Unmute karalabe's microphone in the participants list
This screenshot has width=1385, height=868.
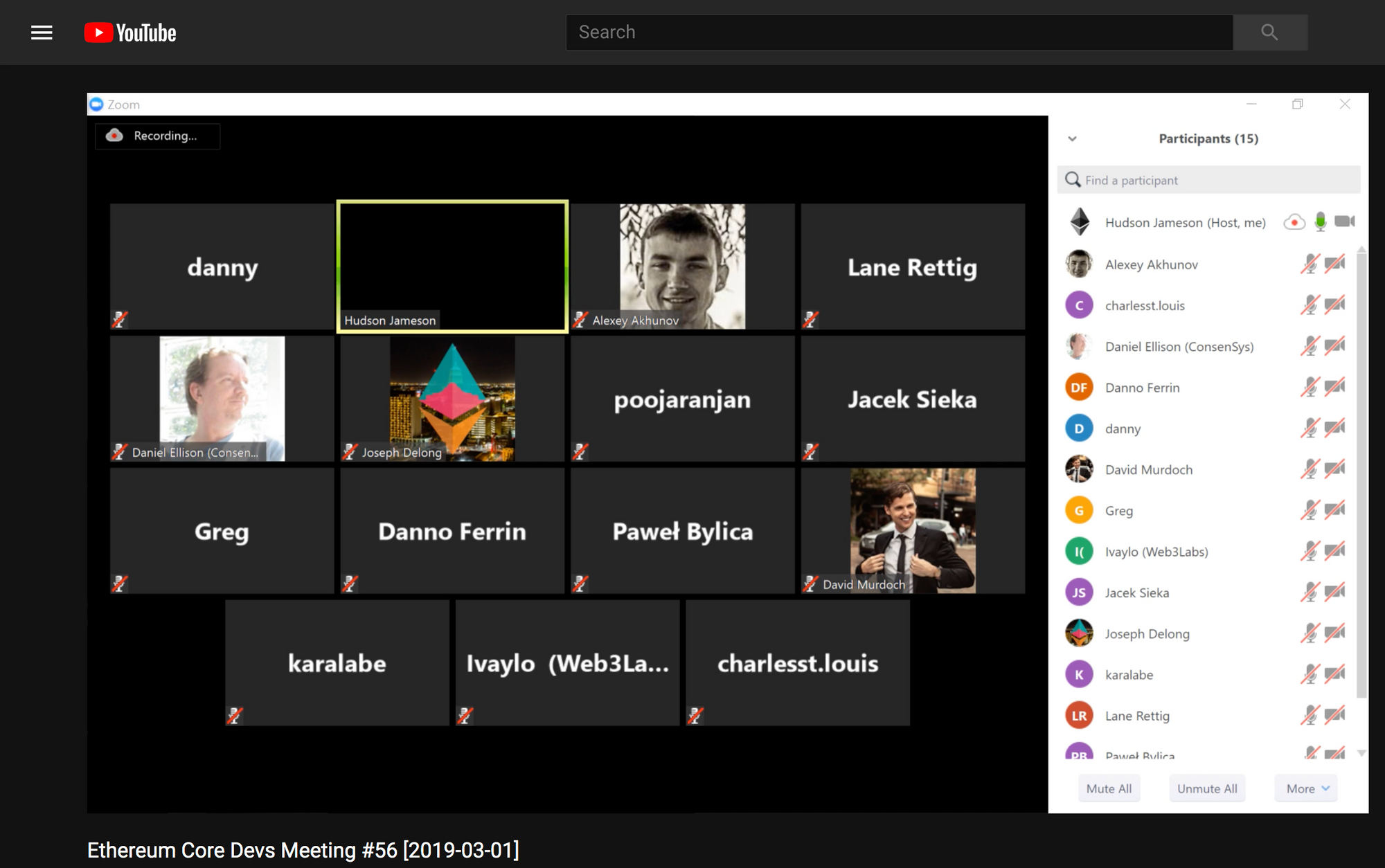click(x=1309, y=674)
